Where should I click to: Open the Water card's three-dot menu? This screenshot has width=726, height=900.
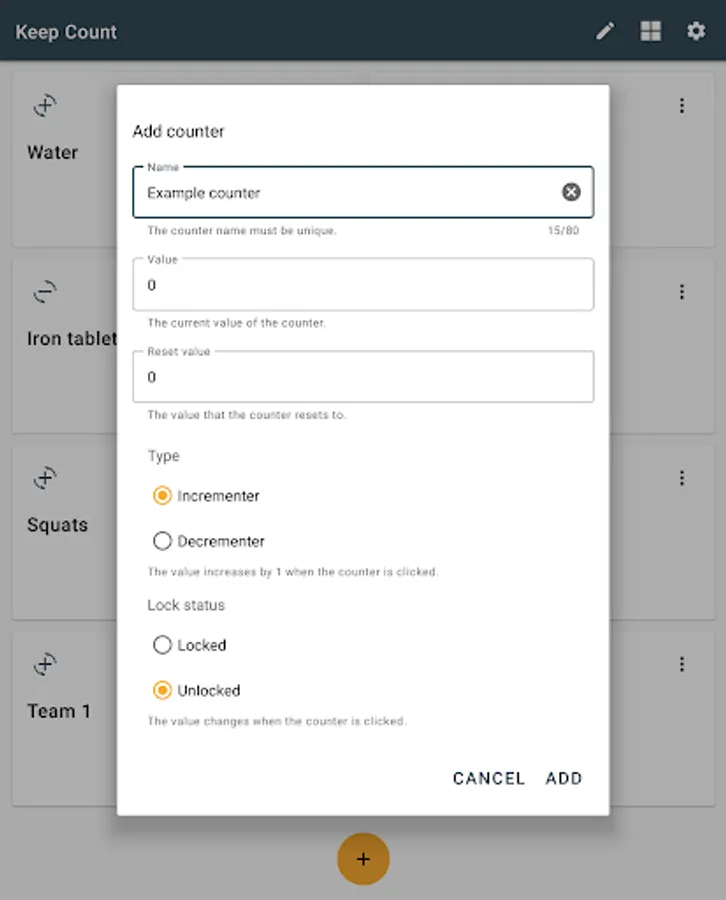[682, 105]
